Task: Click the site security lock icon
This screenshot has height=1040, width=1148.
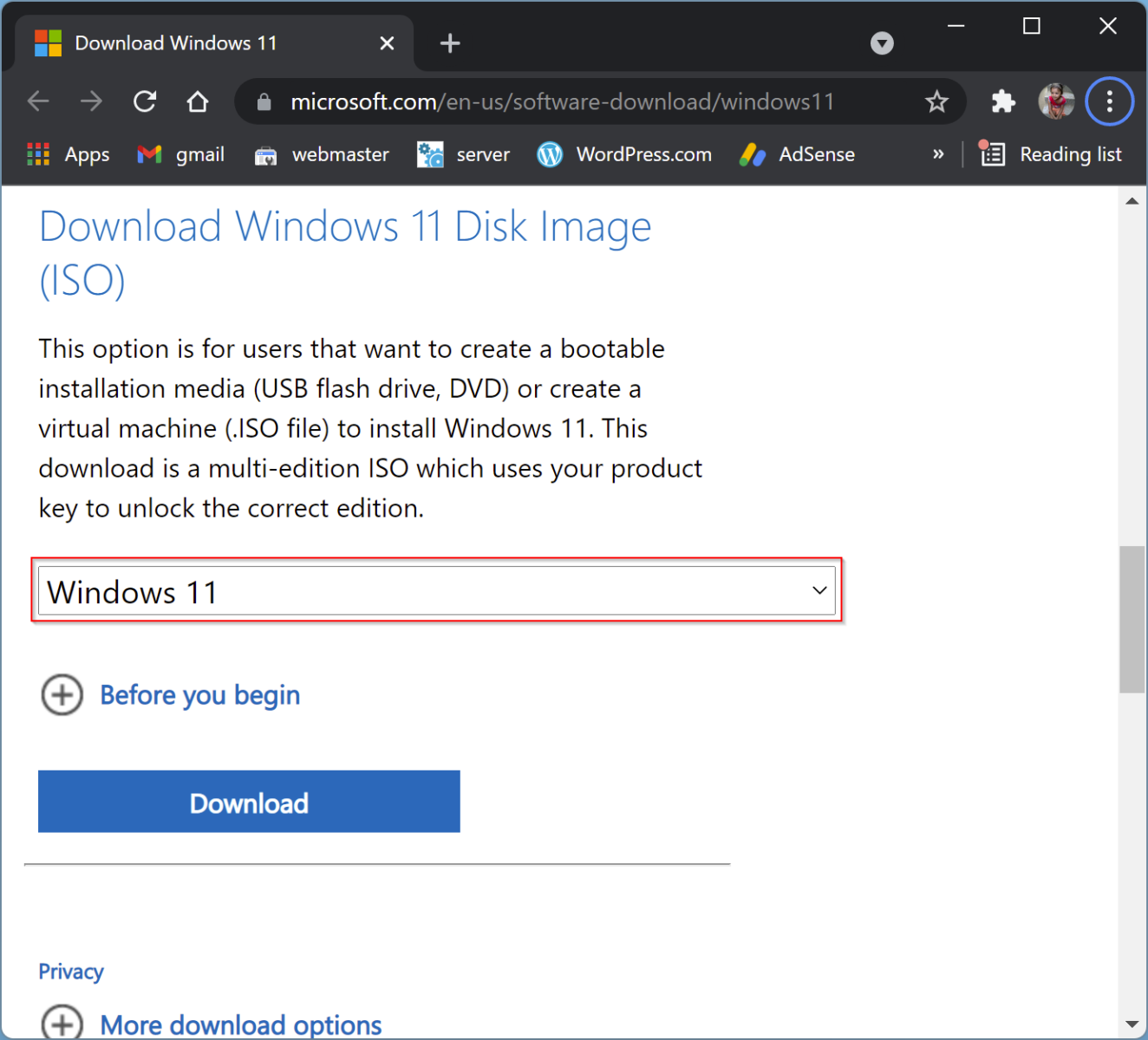Action: (x=264, y=101)
